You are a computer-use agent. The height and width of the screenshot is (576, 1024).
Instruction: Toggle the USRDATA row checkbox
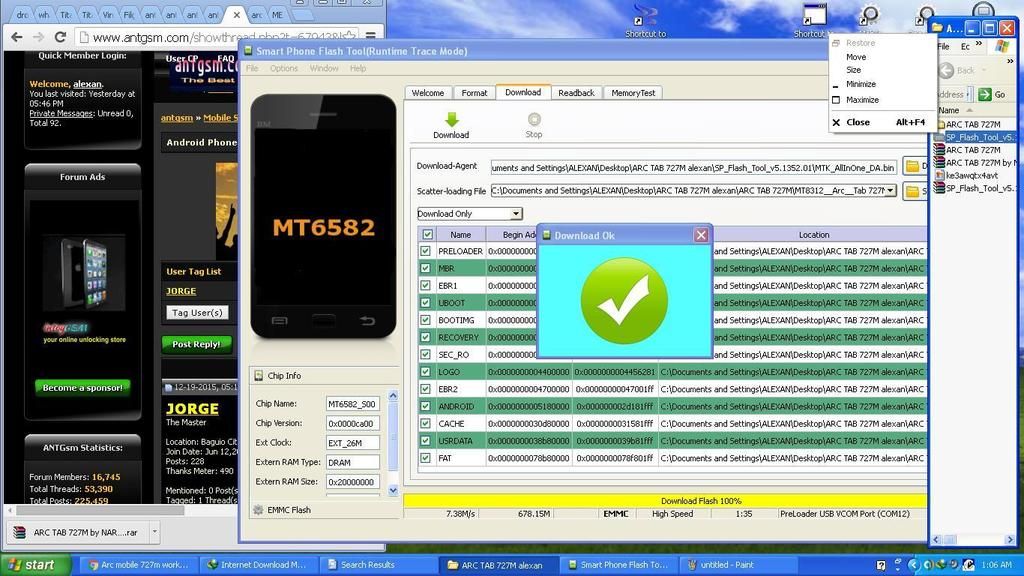point(426,441)
